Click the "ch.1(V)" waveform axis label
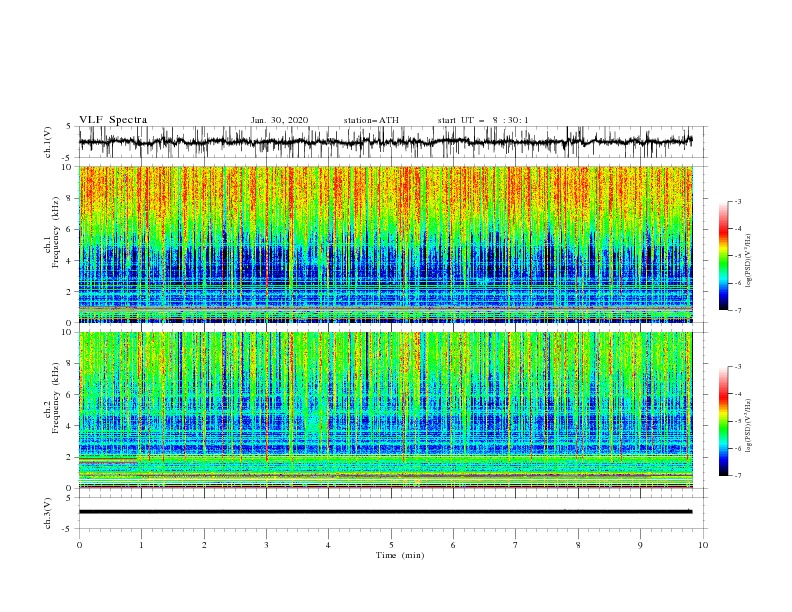 [x=48, y=141]
